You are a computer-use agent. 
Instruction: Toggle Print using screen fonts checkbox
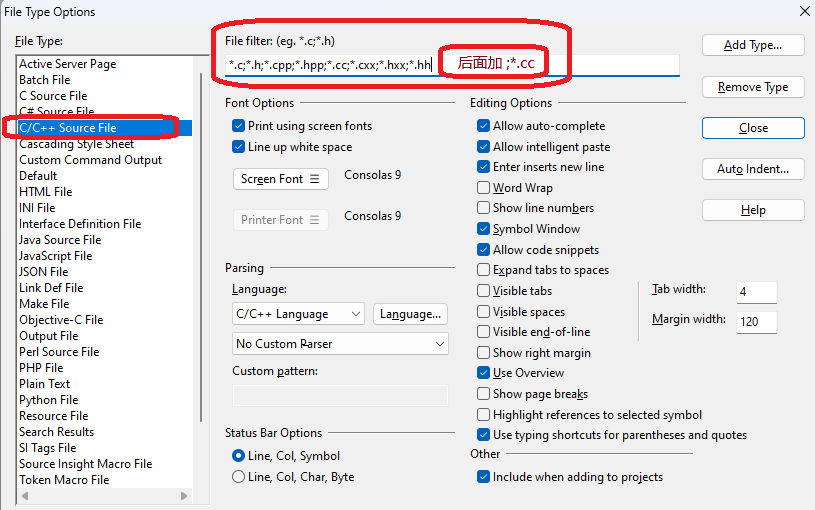click(239, 126)
